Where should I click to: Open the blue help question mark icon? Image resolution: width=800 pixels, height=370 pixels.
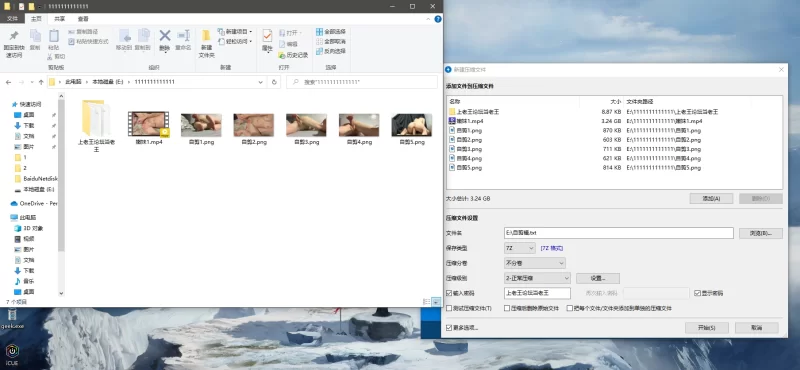click(438, 19)
